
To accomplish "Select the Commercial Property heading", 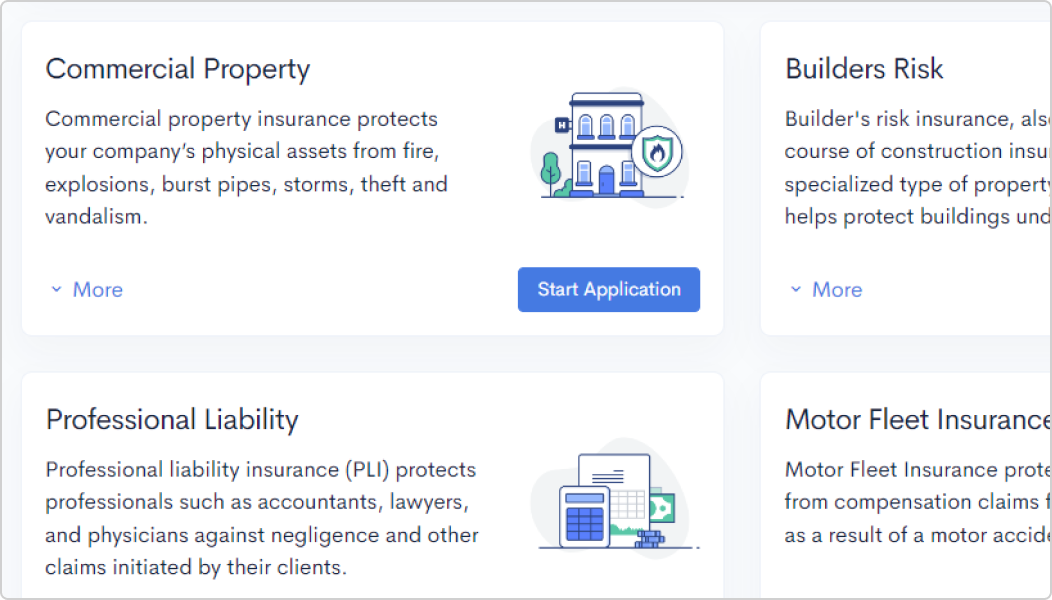I will point(178,69).
